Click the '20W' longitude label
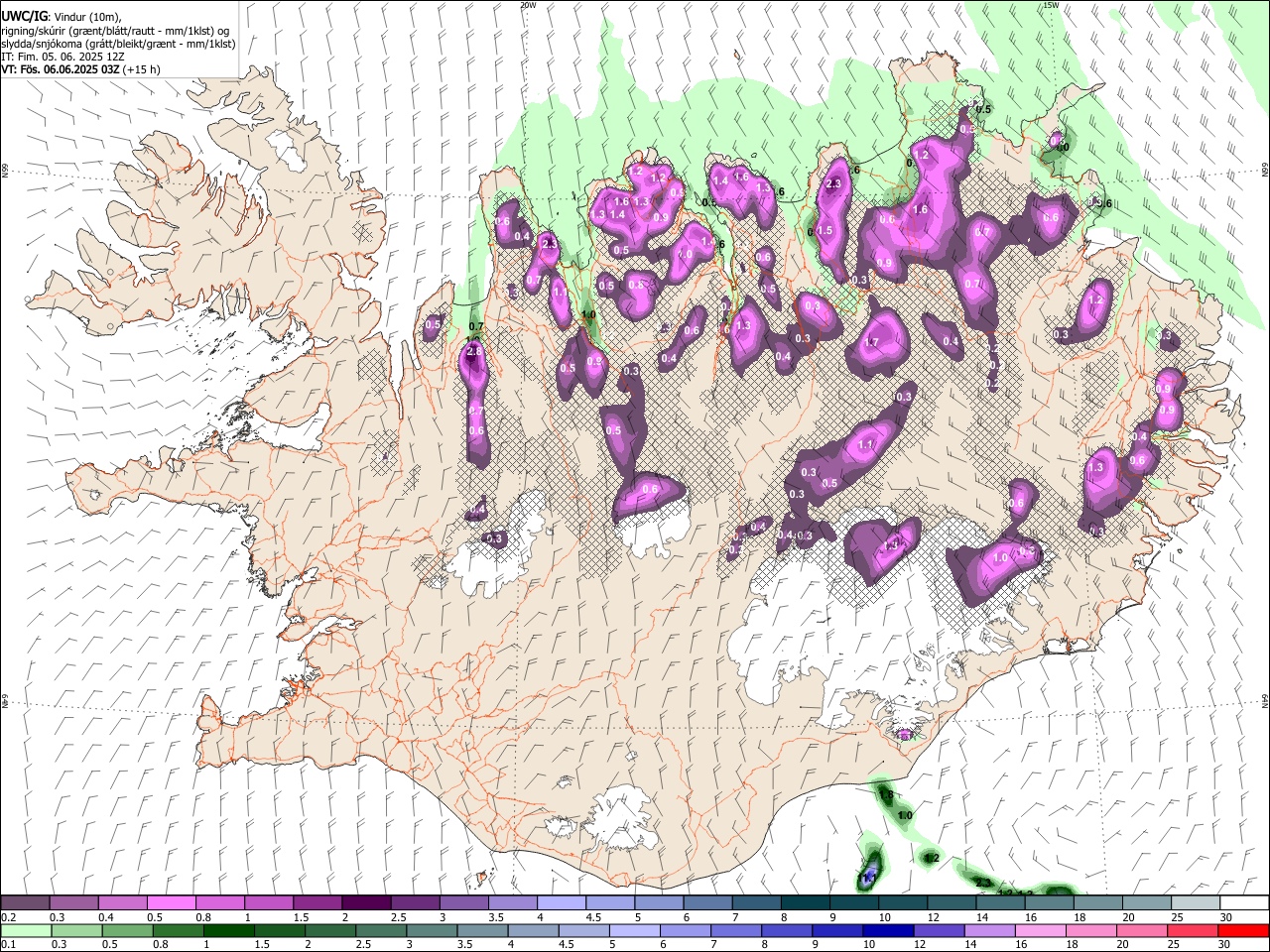The image size is (1270, 952). [x=528, y=5]
